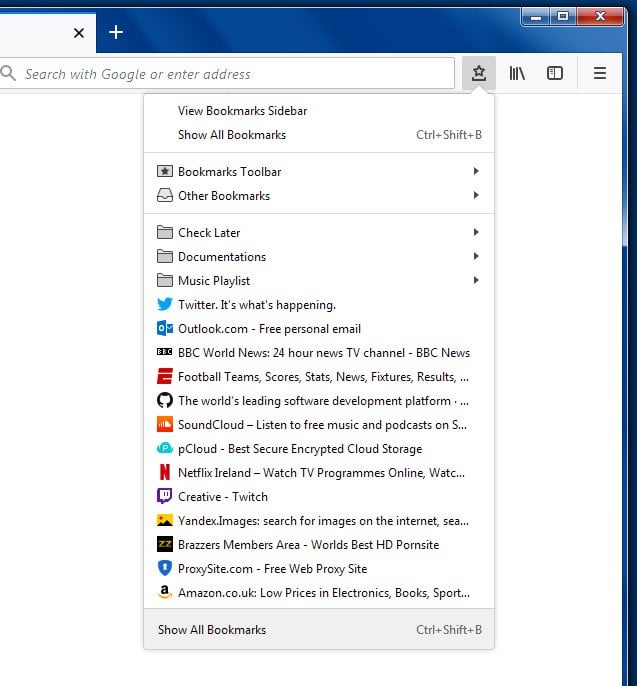
Task: Click the Documentations folder icon
Action: pos(164,256)
